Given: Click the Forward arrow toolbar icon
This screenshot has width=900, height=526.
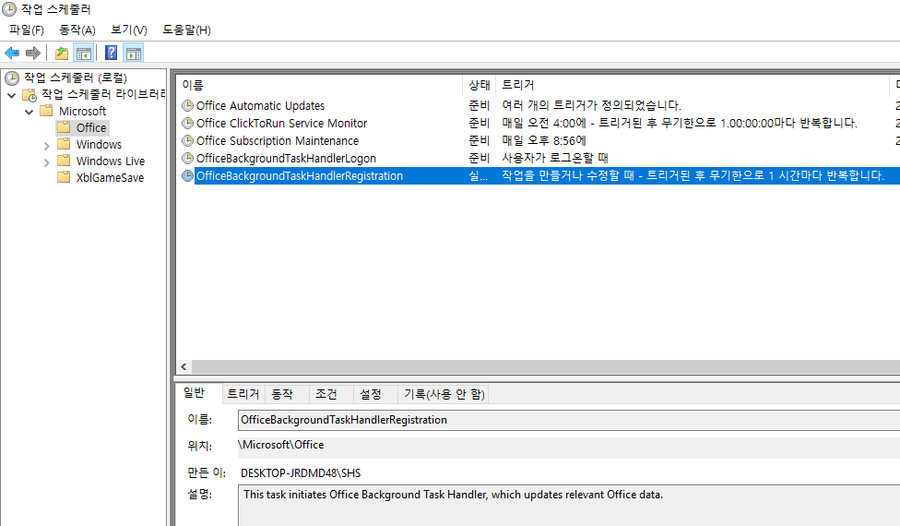Looking at the screenshot, I should pyautogui.click(x=33, y=53).
